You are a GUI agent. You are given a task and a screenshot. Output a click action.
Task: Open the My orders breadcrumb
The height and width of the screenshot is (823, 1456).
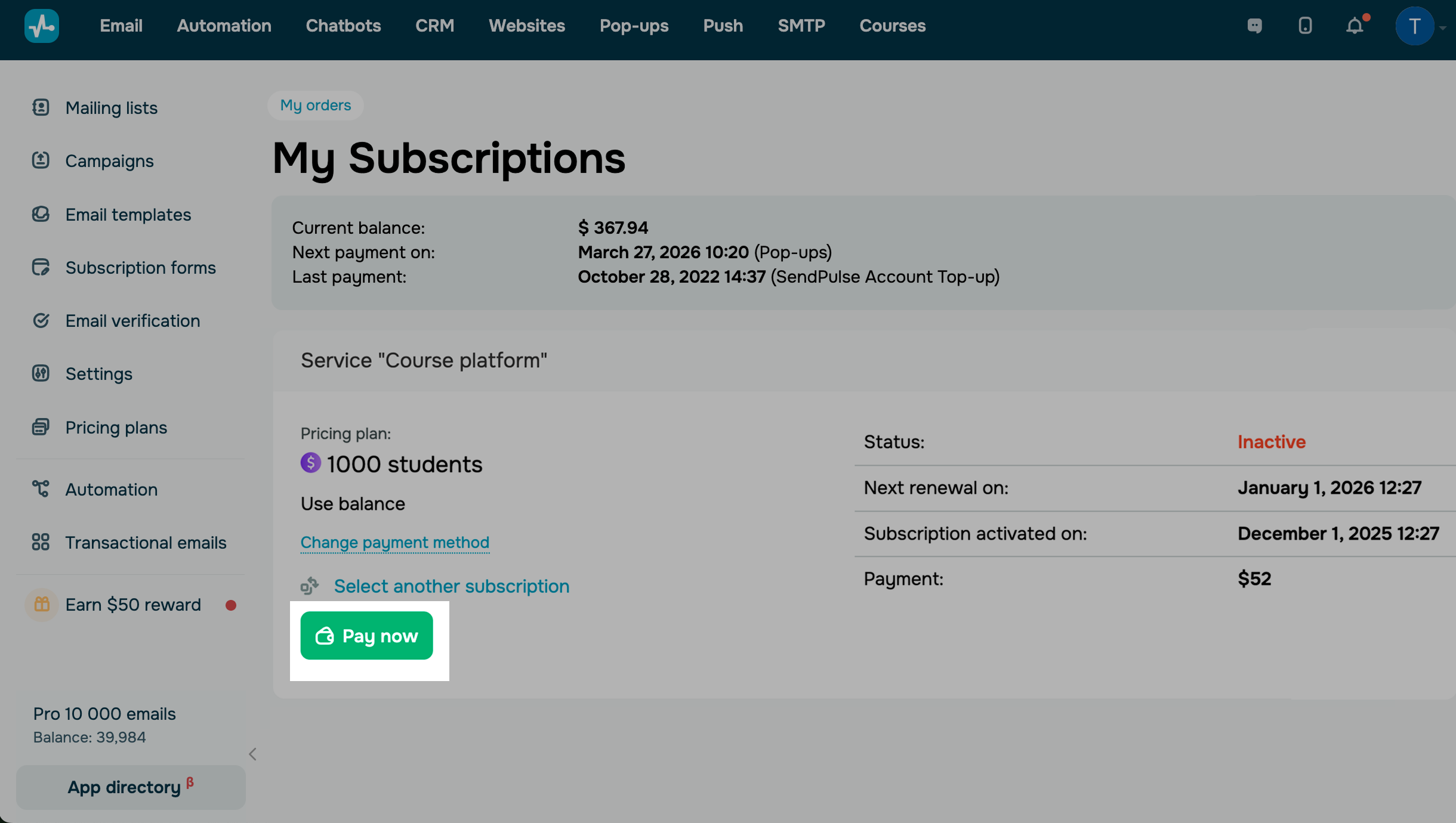(x=316, y=105)
